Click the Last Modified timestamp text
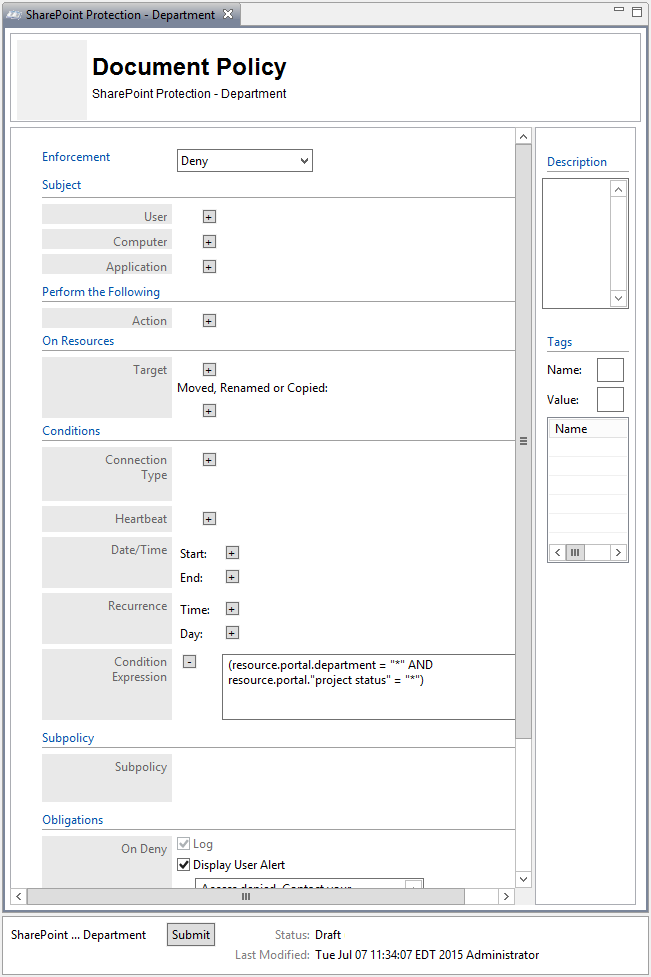 [x=427, y=955]
